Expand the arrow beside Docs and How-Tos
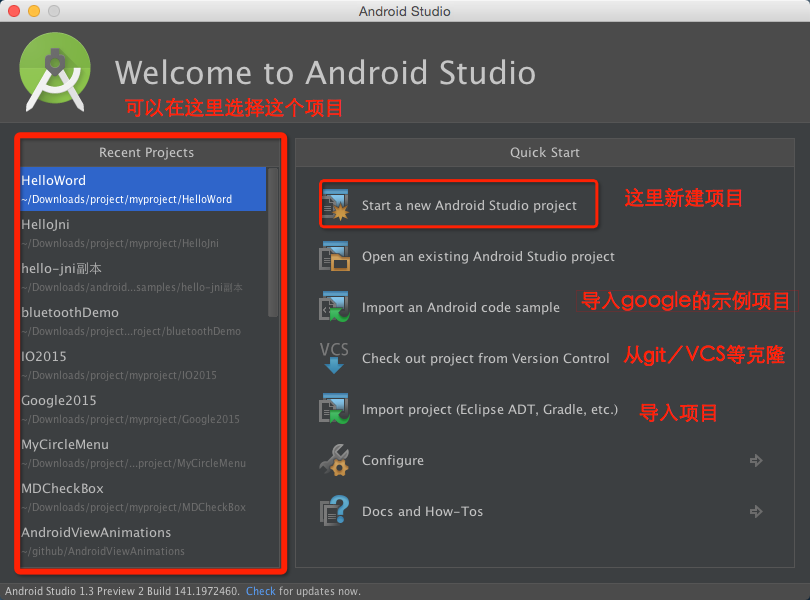This screenshot has width=810, height=600. pos(756,512)
